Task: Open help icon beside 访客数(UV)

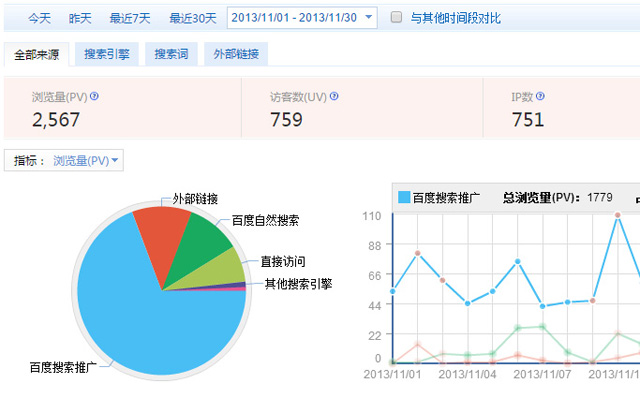Action: pos(334,96)
